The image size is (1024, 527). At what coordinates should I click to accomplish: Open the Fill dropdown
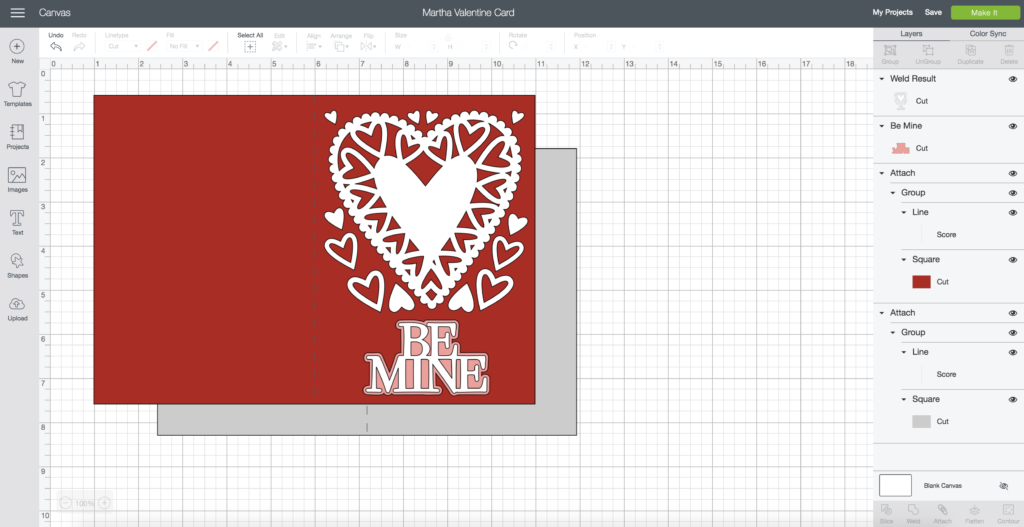click(184, 46)
